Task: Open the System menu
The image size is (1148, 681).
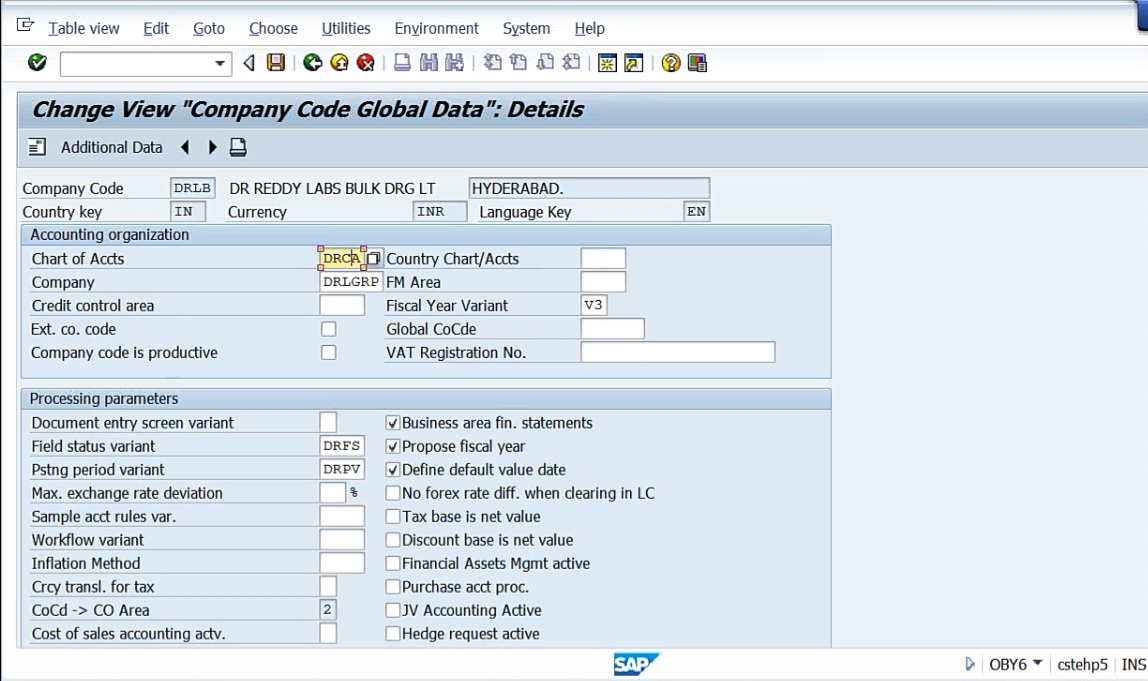Action: pos(526,29)
